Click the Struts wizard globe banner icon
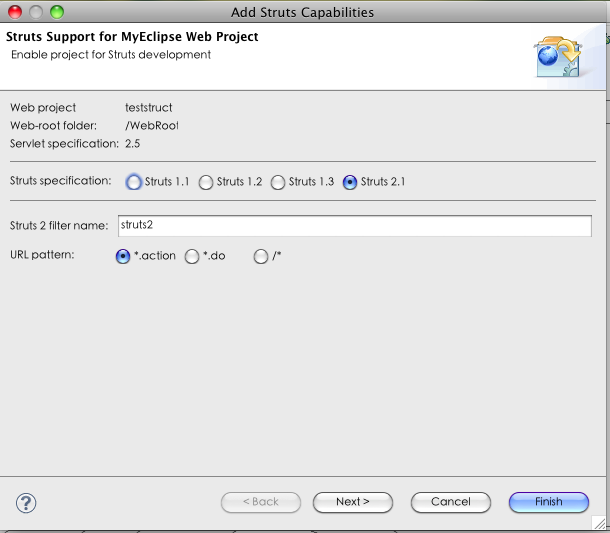 coord(558,57)
